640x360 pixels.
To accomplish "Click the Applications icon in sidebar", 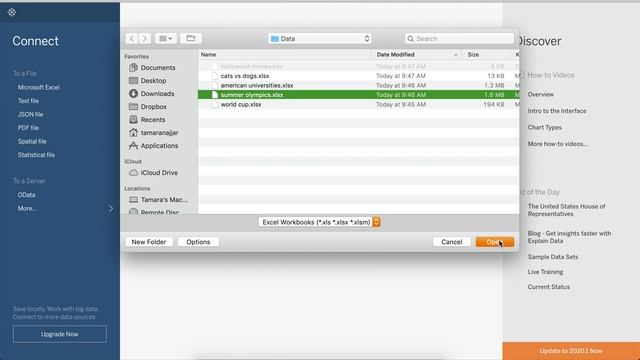I will (133, 146).
